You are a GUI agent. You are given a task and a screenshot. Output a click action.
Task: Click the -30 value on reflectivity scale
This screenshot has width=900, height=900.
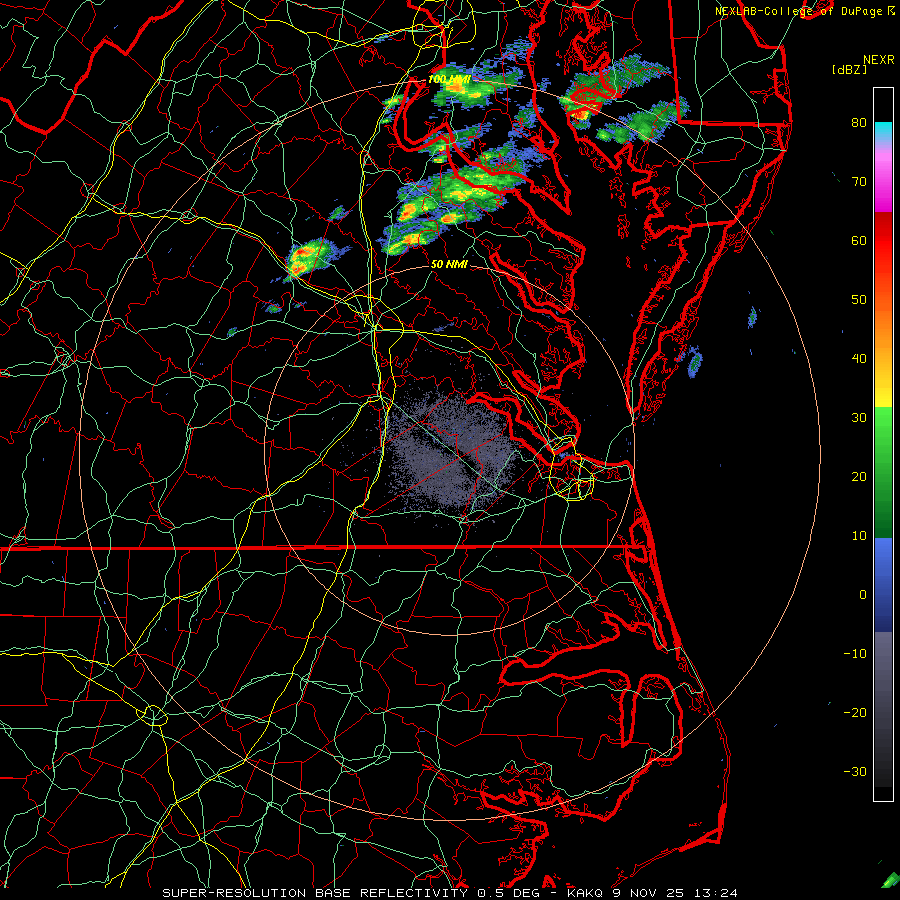pos(855,771)
